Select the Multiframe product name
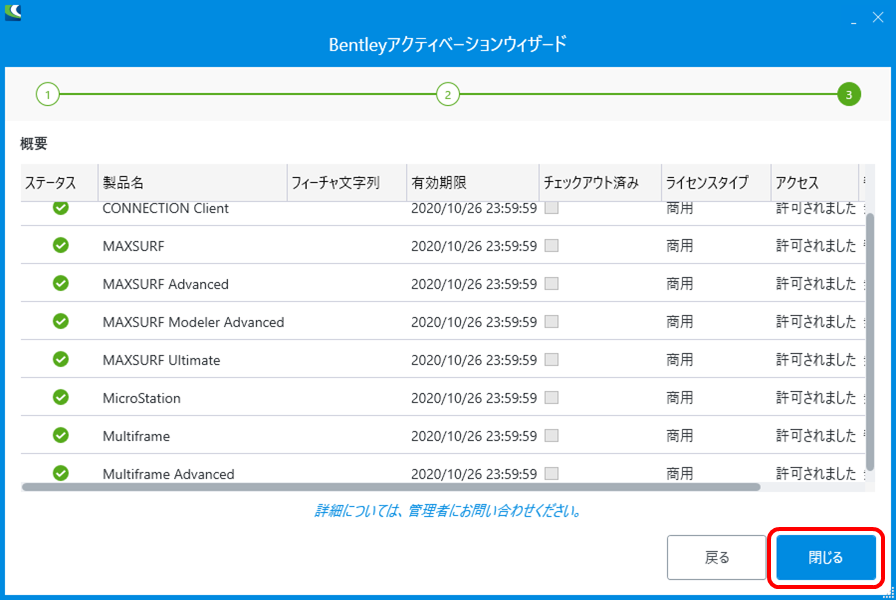Screen dimensions: 896x600 pyautogui.click(x=136, y=436)
